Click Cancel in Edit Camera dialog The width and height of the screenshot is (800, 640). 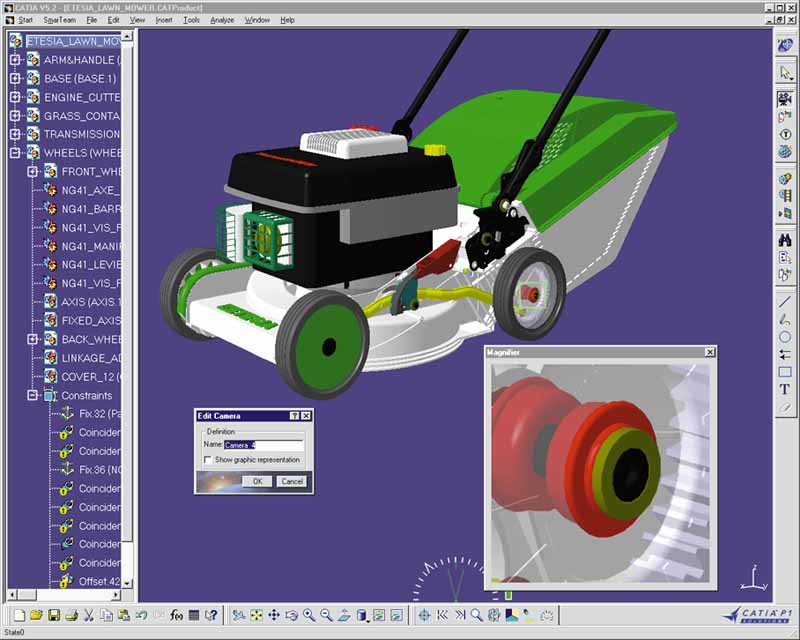point(292,481)
